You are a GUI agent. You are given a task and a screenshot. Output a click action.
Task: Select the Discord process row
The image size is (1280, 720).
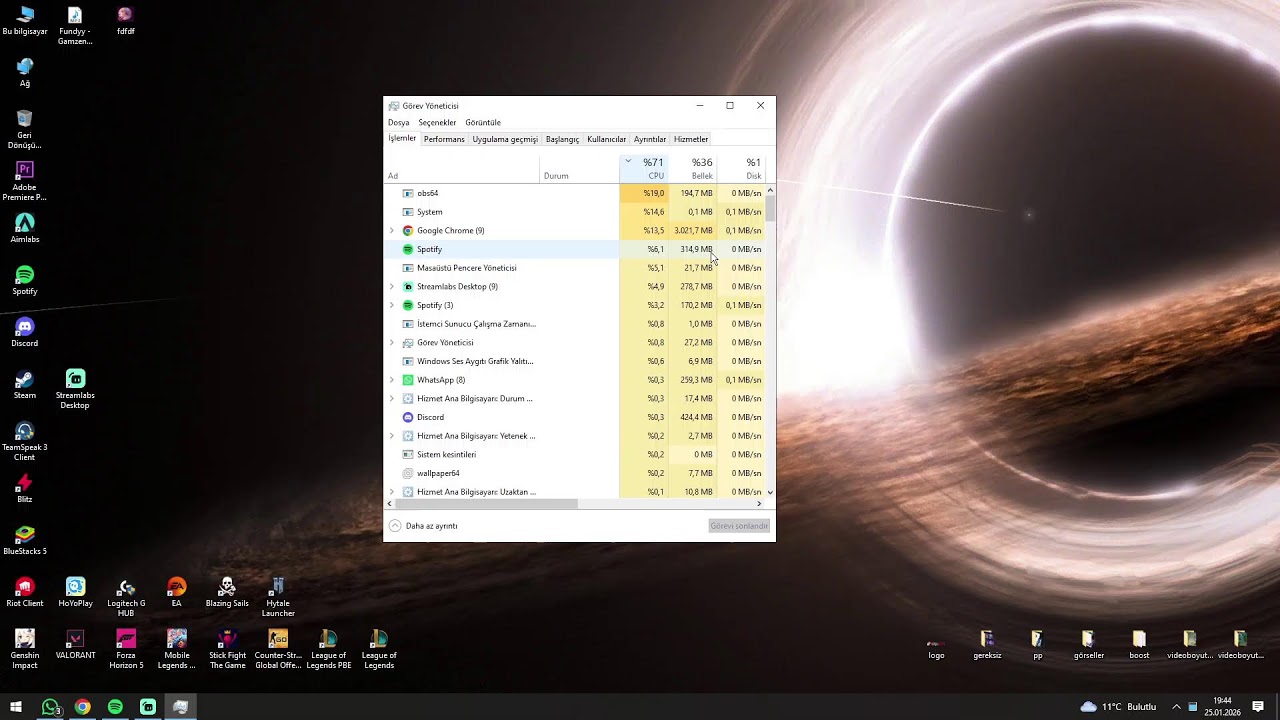tap(575, 417)
